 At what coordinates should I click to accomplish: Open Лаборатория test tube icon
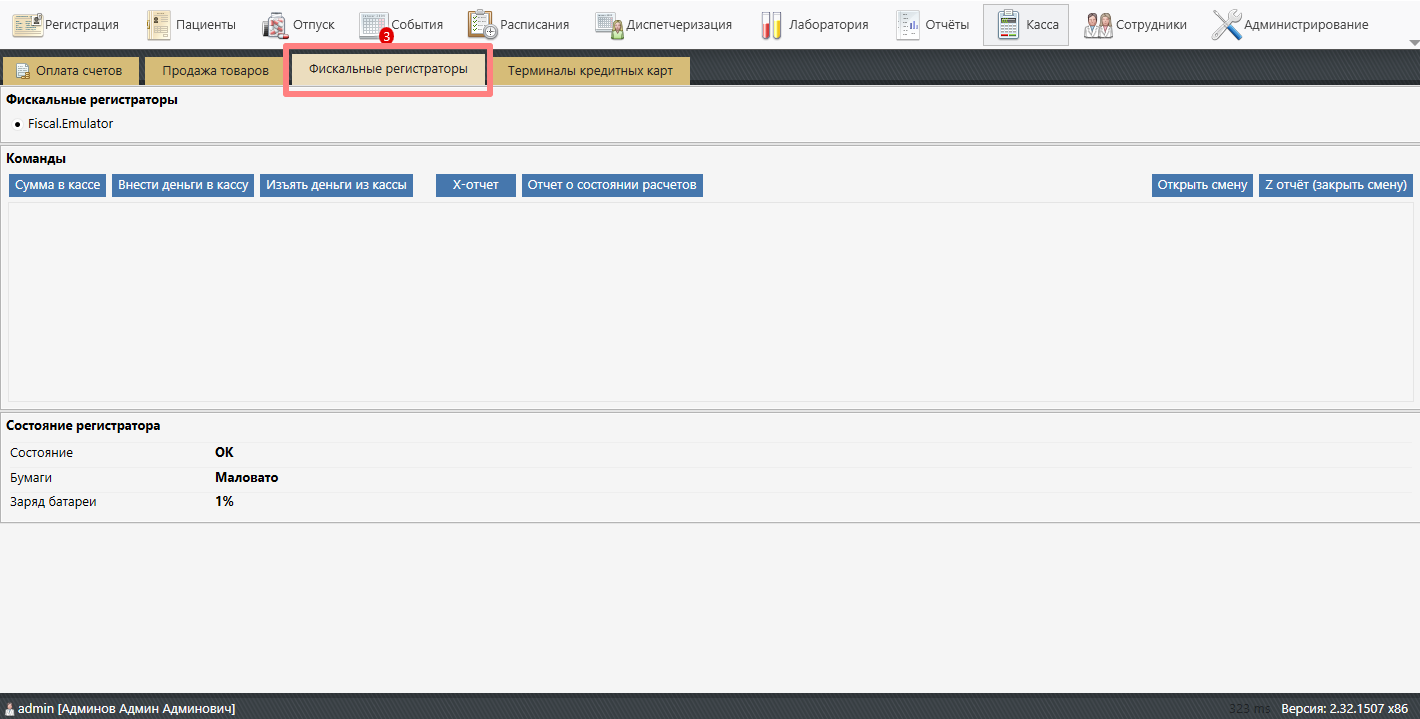(771, 25)
